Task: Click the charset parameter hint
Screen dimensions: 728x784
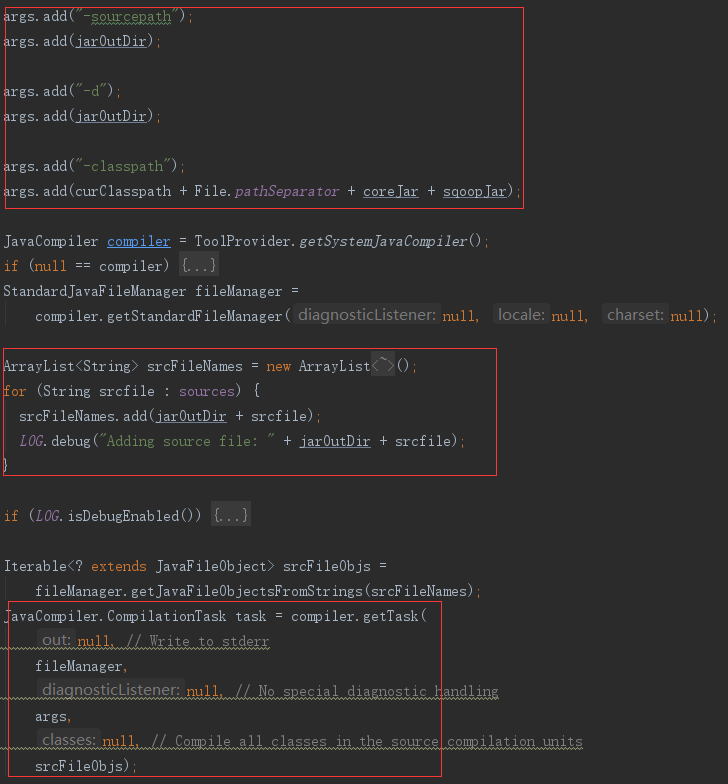Action: 635,314
